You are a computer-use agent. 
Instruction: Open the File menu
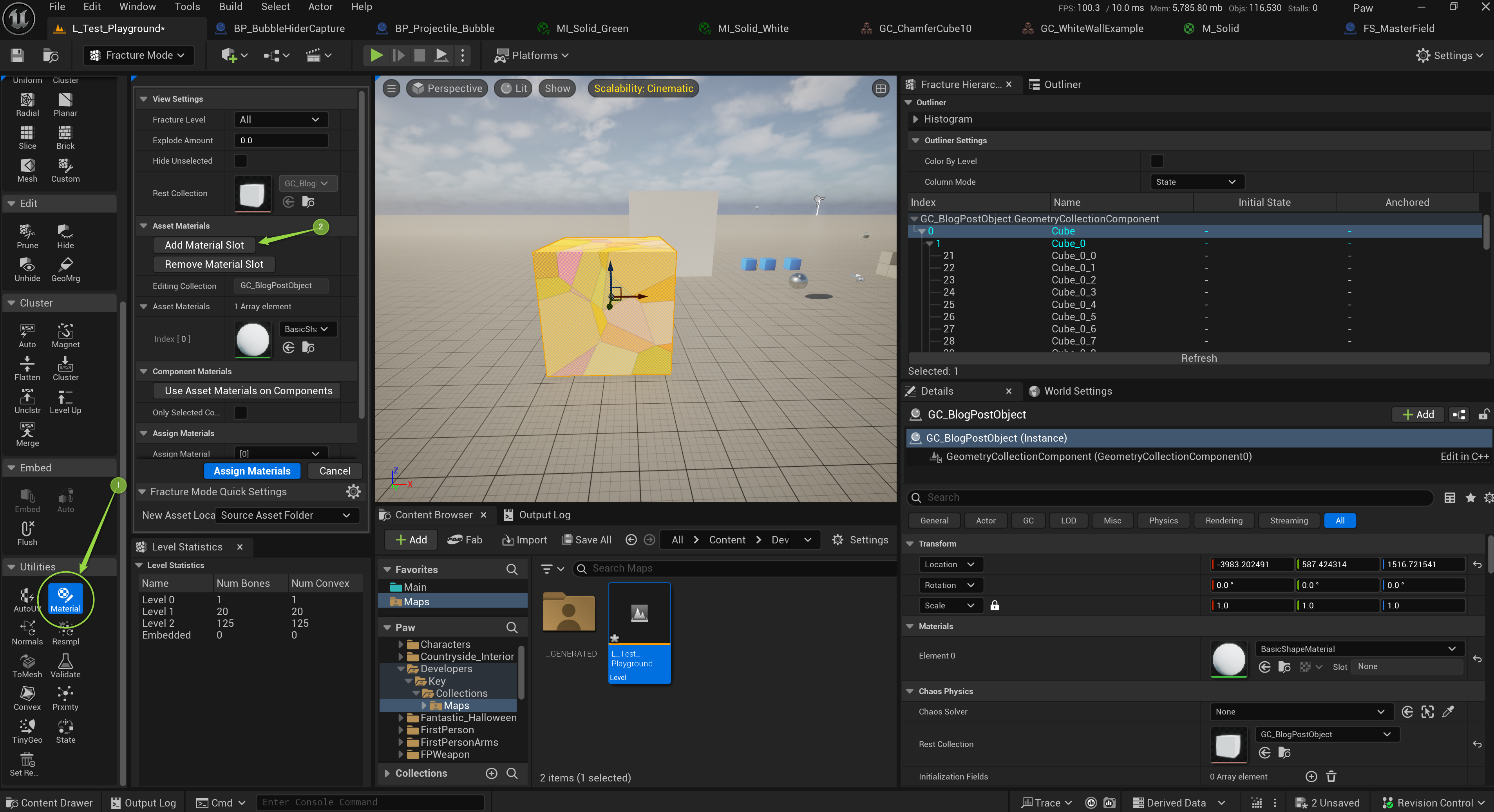(x=57, y=6)
